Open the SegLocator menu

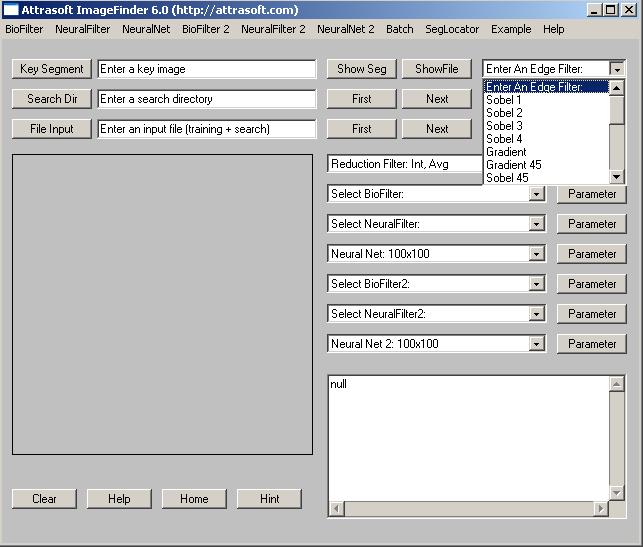pyautogui.click(x=452, y=29)
